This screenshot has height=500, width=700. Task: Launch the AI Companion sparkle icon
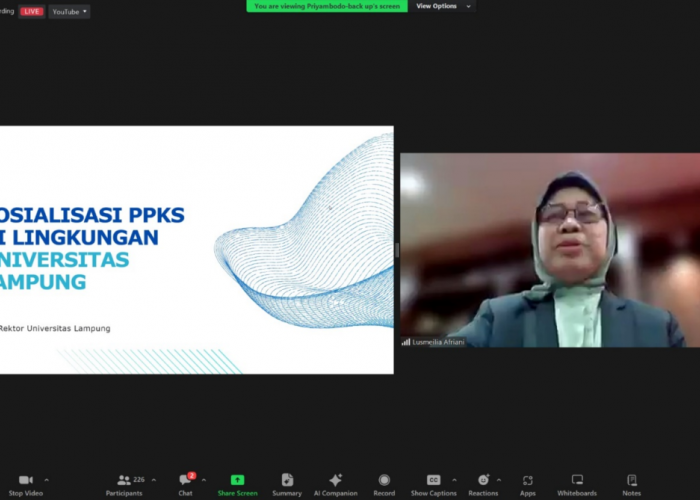[335, 480]
